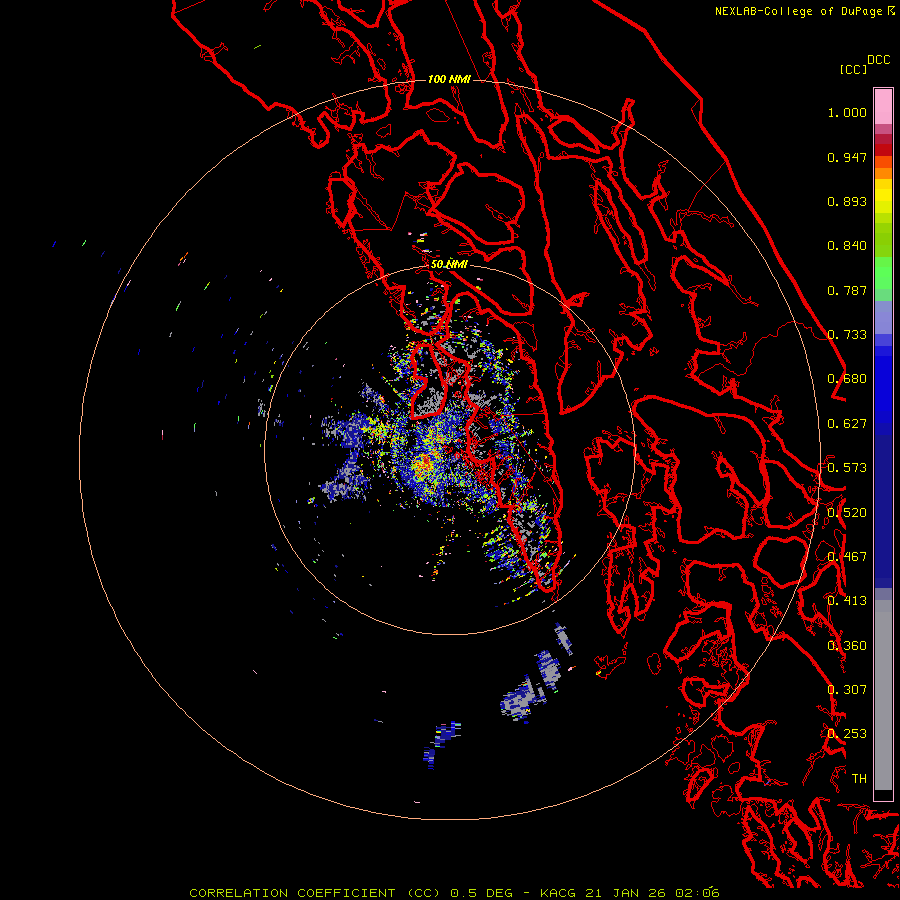Pick the light periwinkle swatch on the color bar
900x900 pixels.
[x=883, y=317]
